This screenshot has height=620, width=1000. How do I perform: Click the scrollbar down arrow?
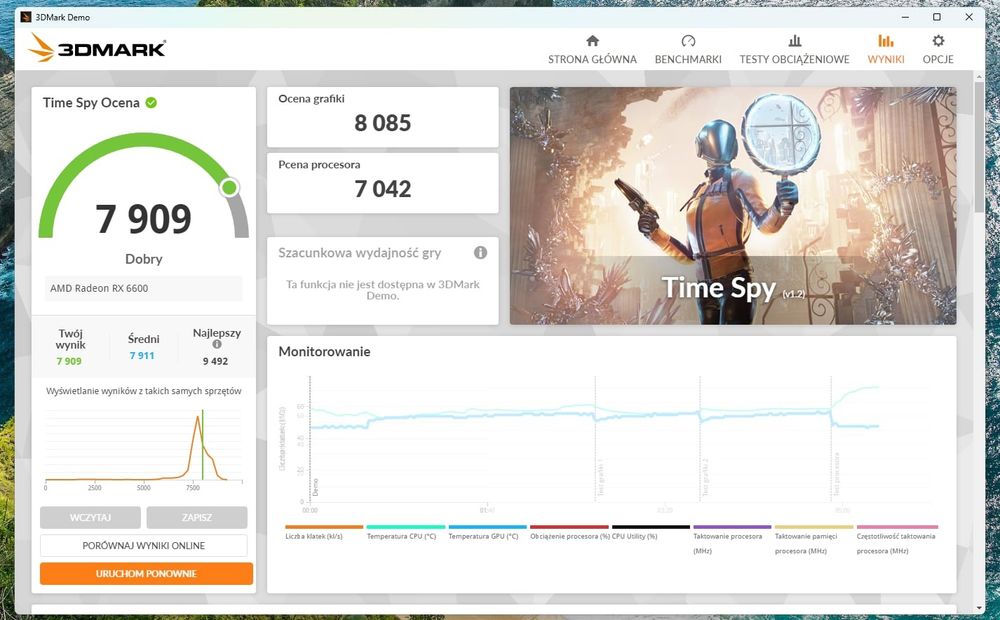point(979,607)
